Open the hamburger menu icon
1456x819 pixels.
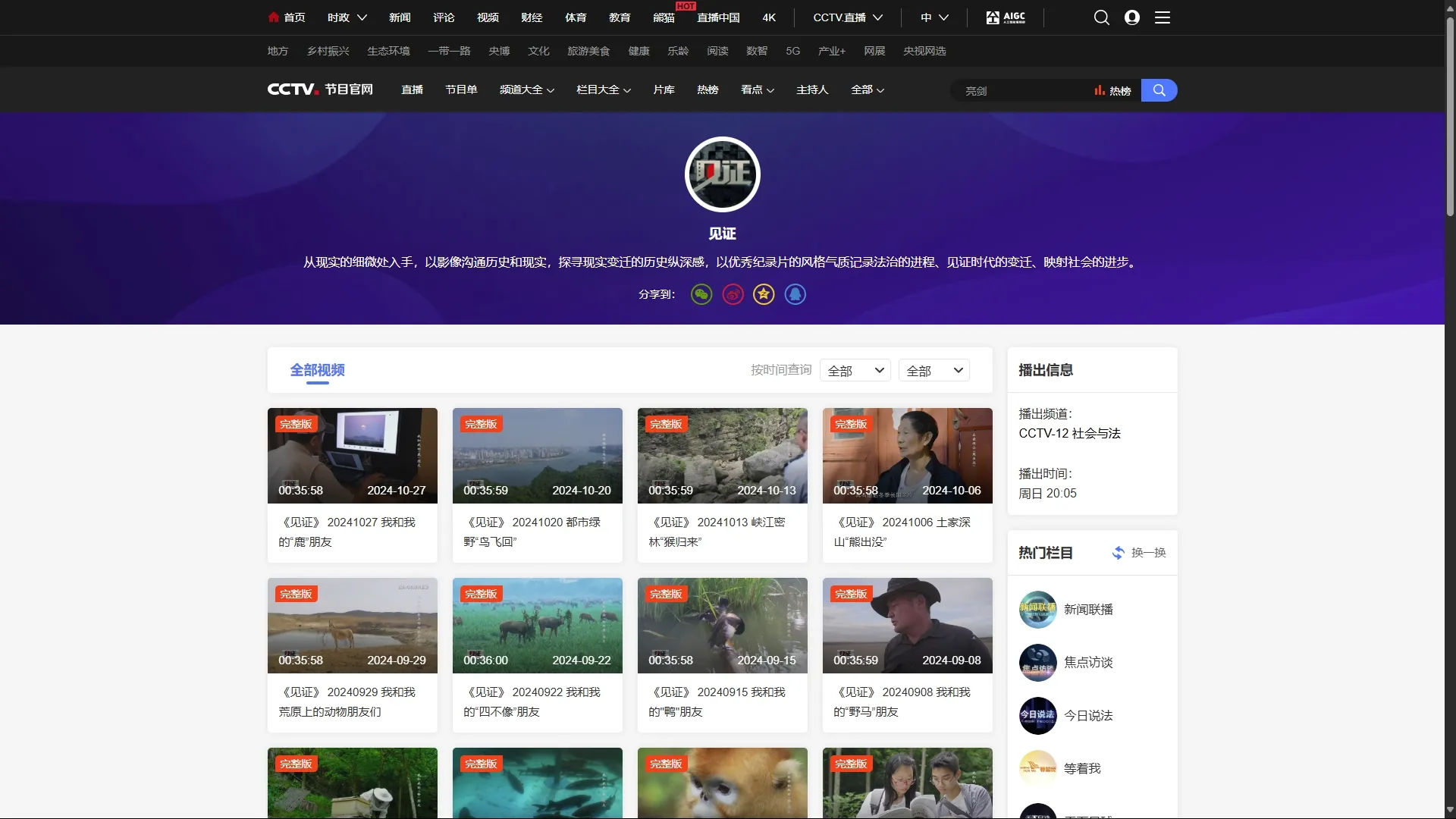pos(1163,17)
